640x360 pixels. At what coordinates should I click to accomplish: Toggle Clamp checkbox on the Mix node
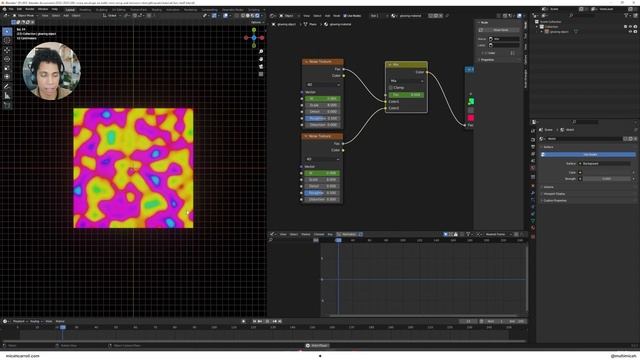pyautogui.click(x=391, y=88)
